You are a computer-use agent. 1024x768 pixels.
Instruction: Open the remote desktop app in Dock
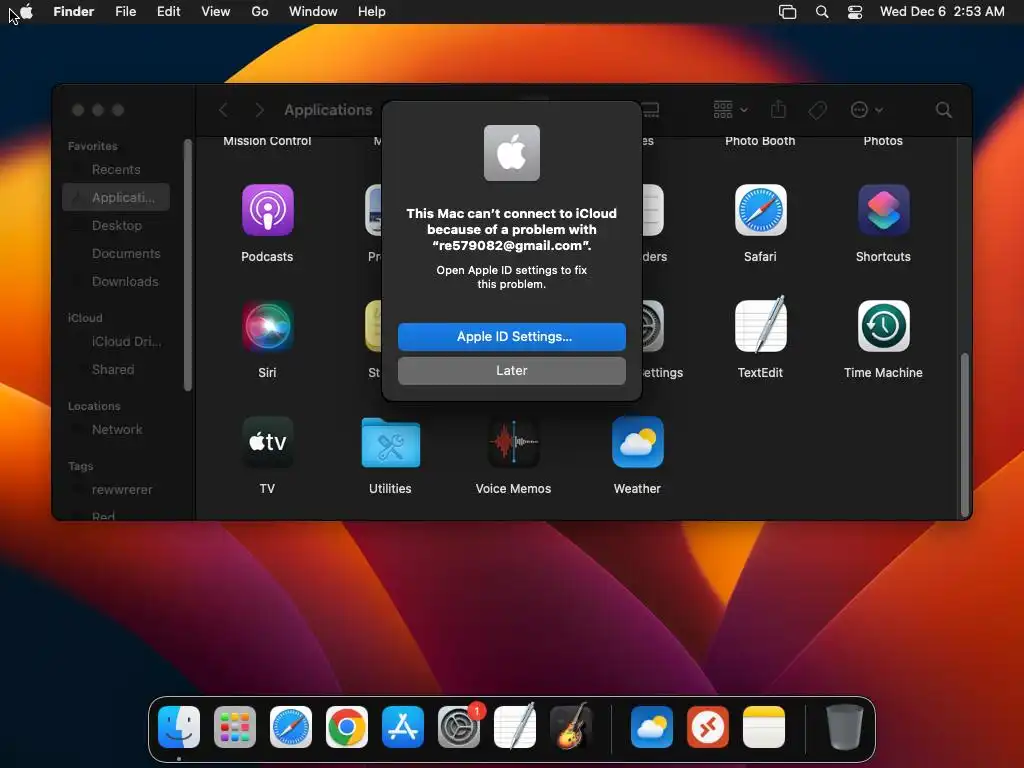click(708, 726)
